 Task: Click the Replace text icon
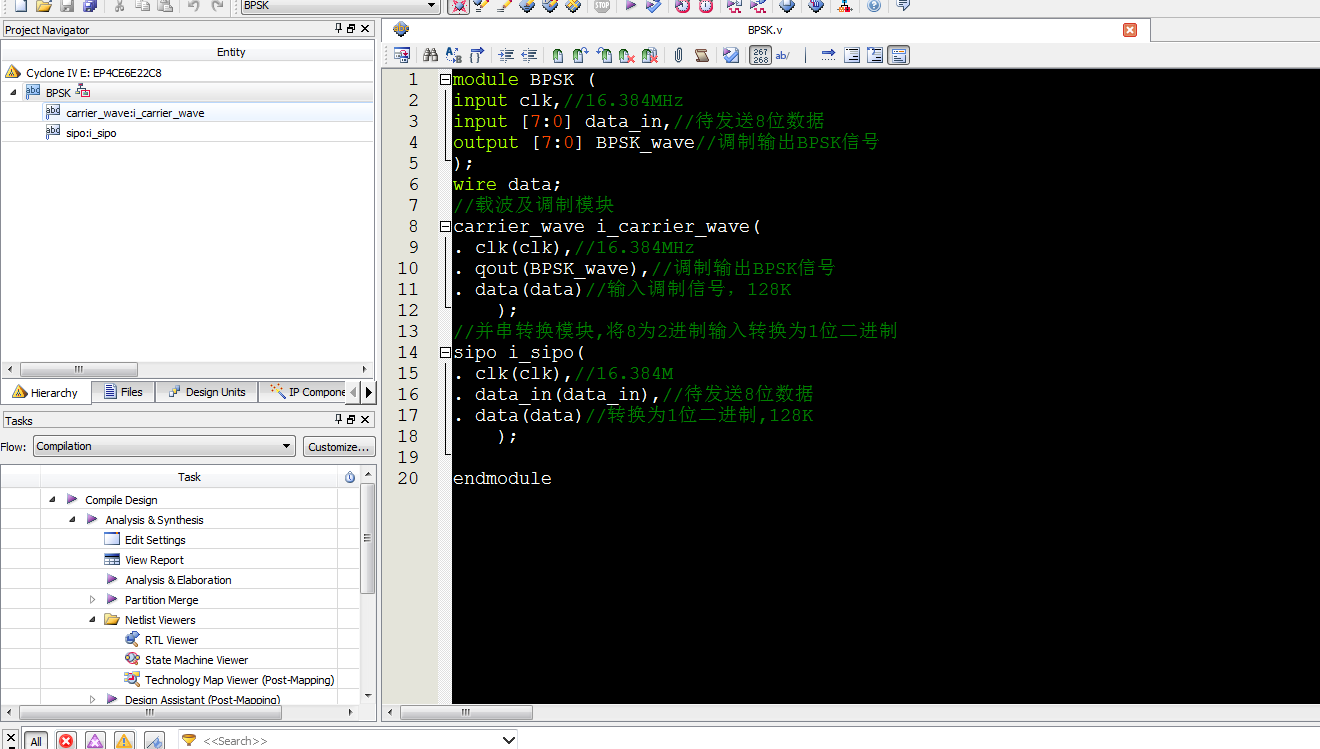pyautogui.click(x=453, y=56)
